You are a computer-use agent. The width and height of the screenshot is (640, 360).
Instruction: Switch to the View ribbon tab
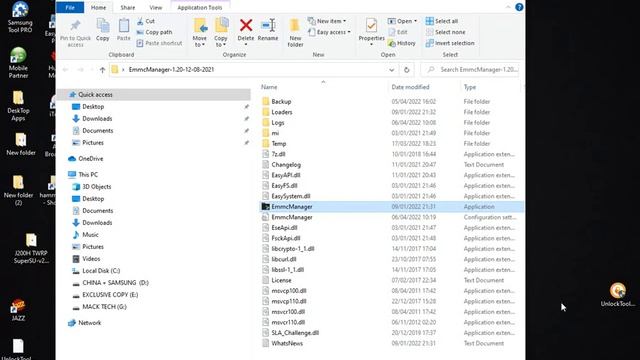156,7
